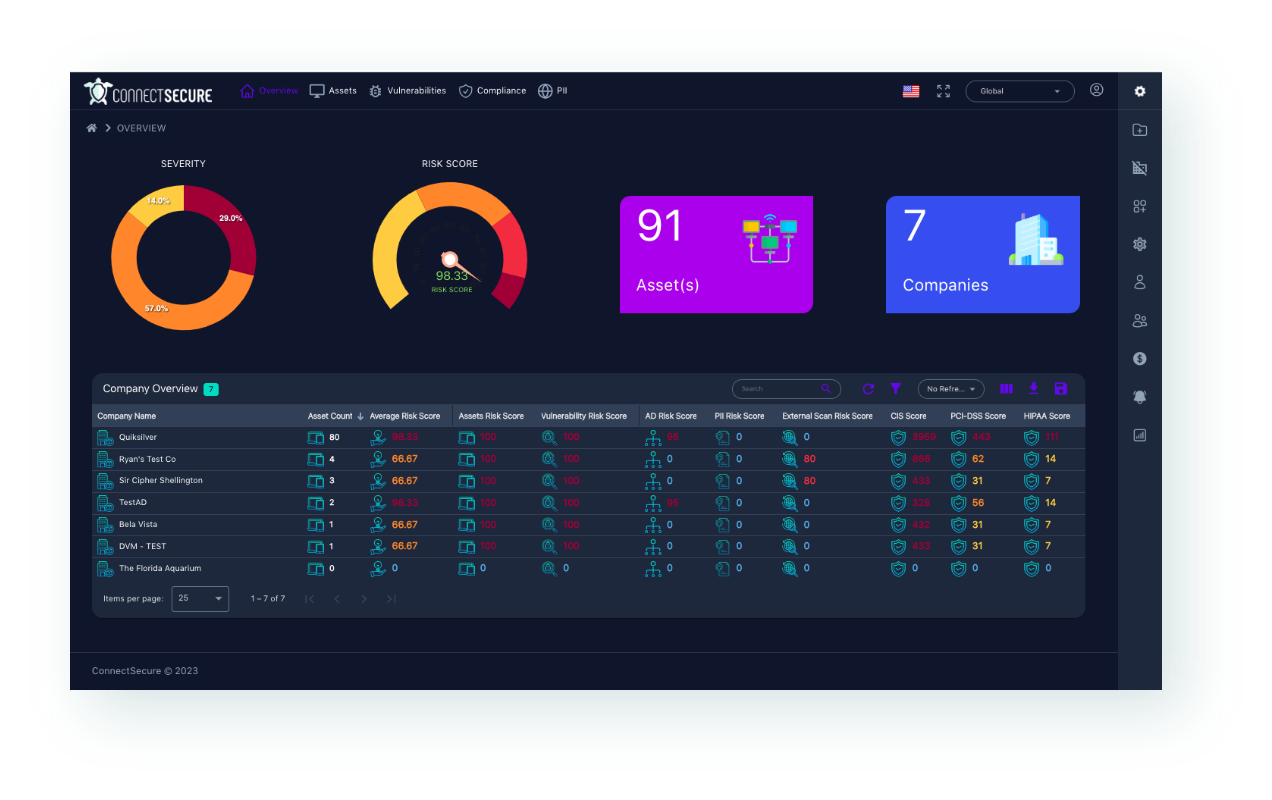
Task: Download the Company Overview table
Action: click(1034, 389)
